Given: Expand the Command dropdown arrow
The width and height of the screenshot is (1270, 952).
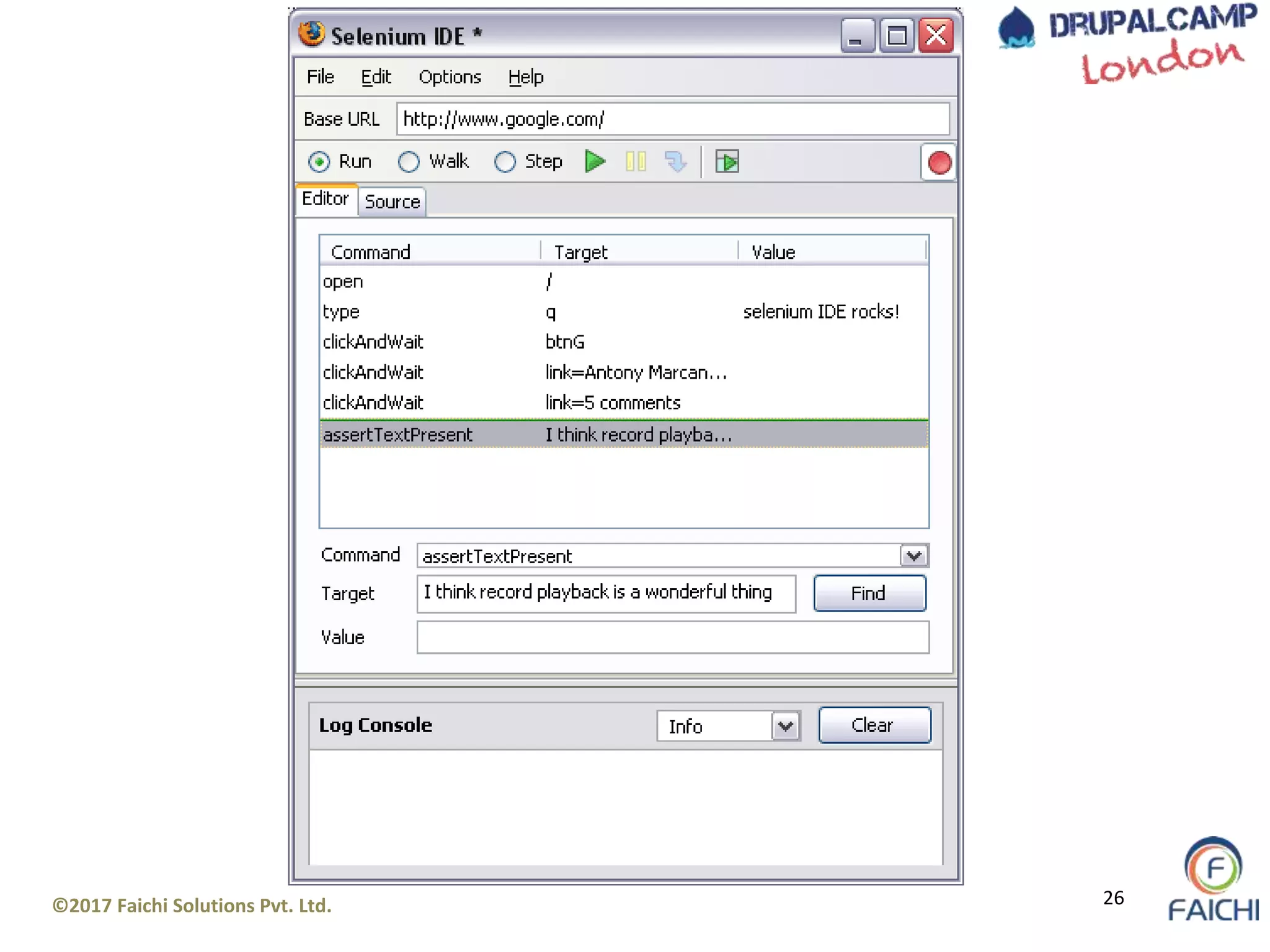Looking at the screenshot, I should tap(914, 556).
